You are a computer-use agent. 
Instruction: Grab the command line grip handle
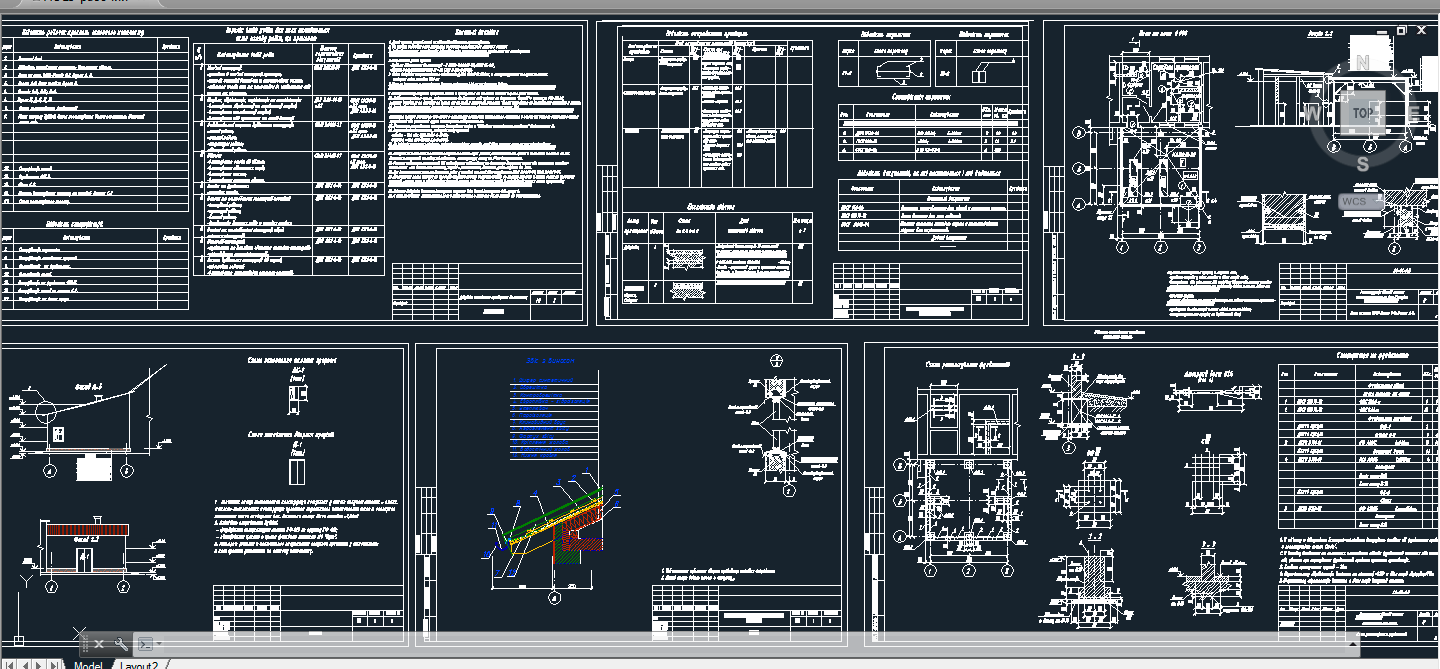(x=85, y=644)
